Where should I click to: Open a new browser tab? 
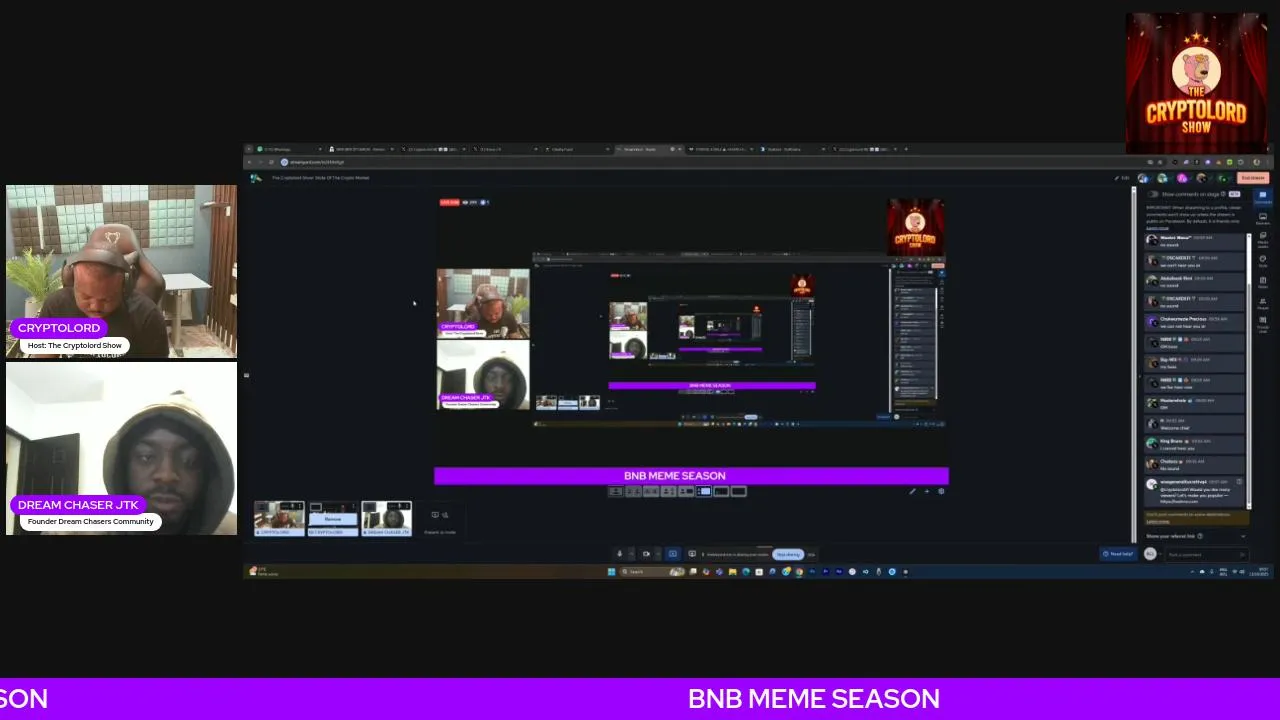(906, 149)
